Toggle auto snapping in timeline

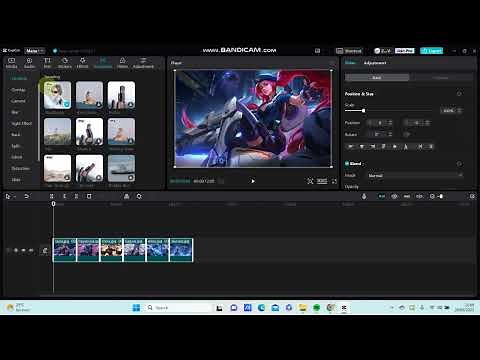tap(394, 196)
